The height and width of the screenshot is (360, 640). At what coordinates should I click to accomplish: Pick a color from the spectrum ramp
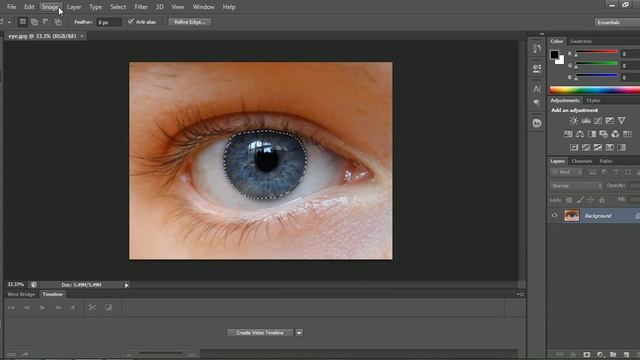tap(595, 90)
